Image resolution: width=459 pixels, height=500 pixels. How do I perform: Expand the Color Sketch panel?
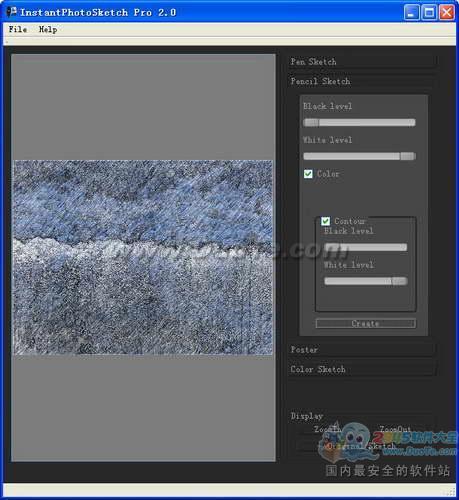click(363, 369)
